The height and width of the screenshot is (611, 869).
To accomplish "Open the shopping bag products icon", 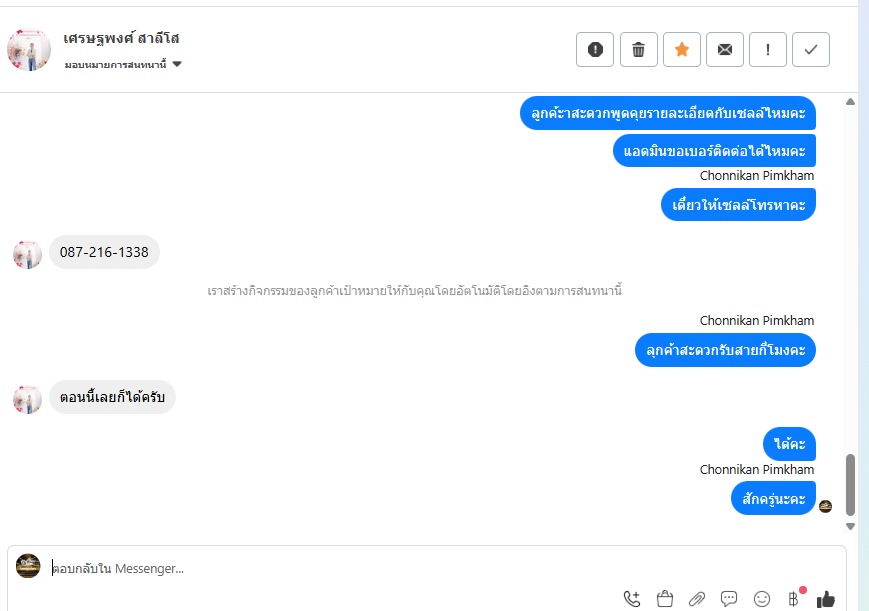I will click(x=664, y=599).
